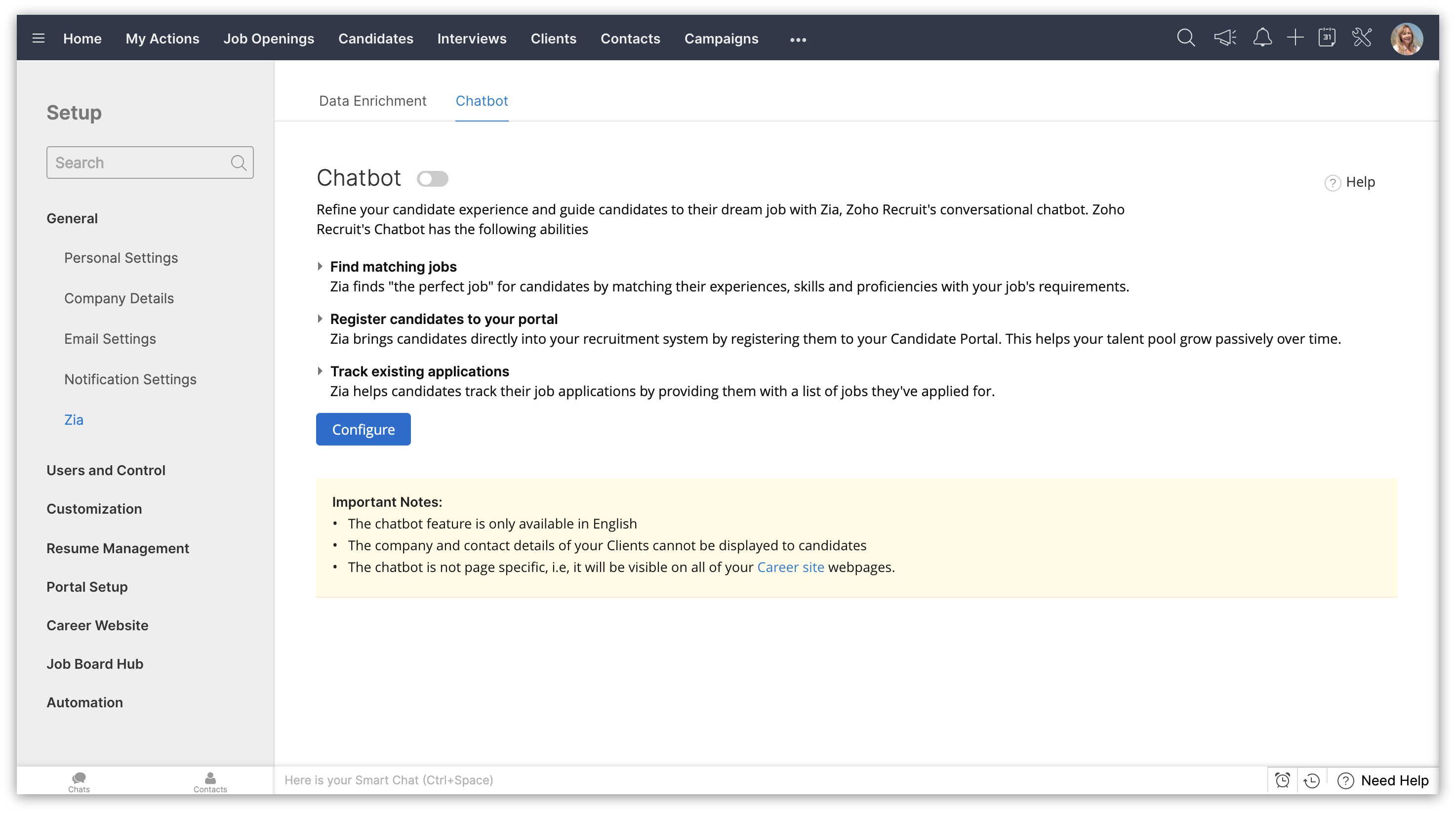
Task: Expand Register candidates to your portal
Action: [320, 319]
